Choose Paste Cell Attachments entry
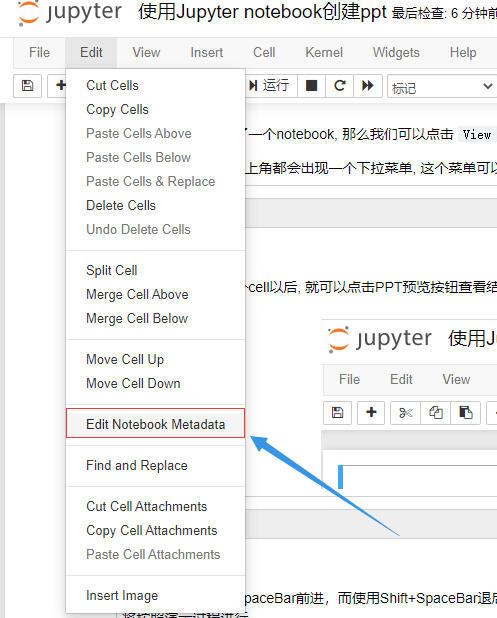 click(156, 555)
